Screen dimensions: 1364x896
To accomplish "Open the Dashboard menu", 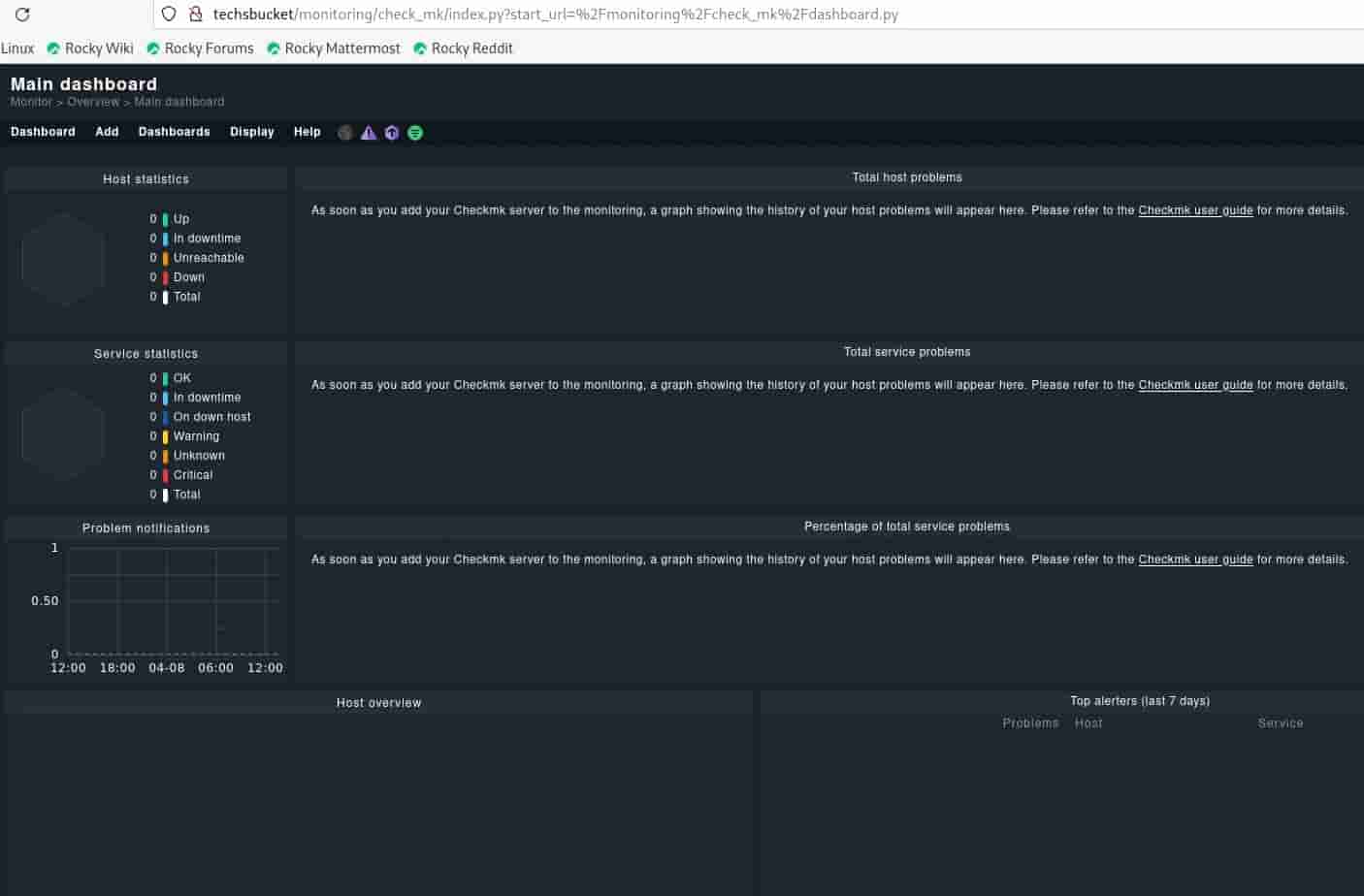I will [43, 132].
